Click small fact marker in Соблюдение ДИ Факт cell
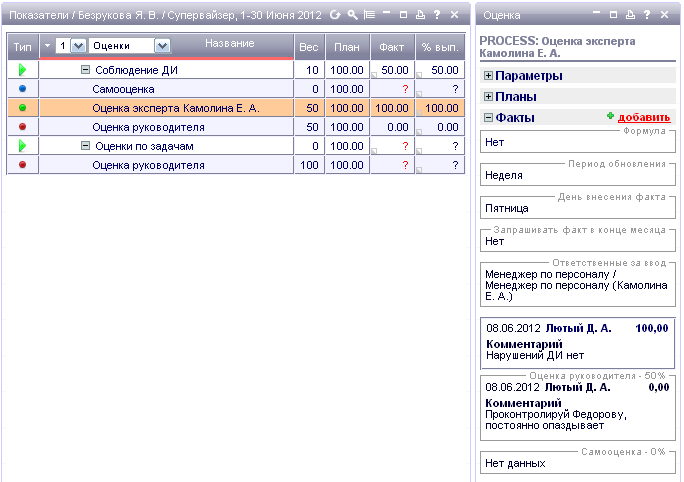 click(x=374, y=75)
